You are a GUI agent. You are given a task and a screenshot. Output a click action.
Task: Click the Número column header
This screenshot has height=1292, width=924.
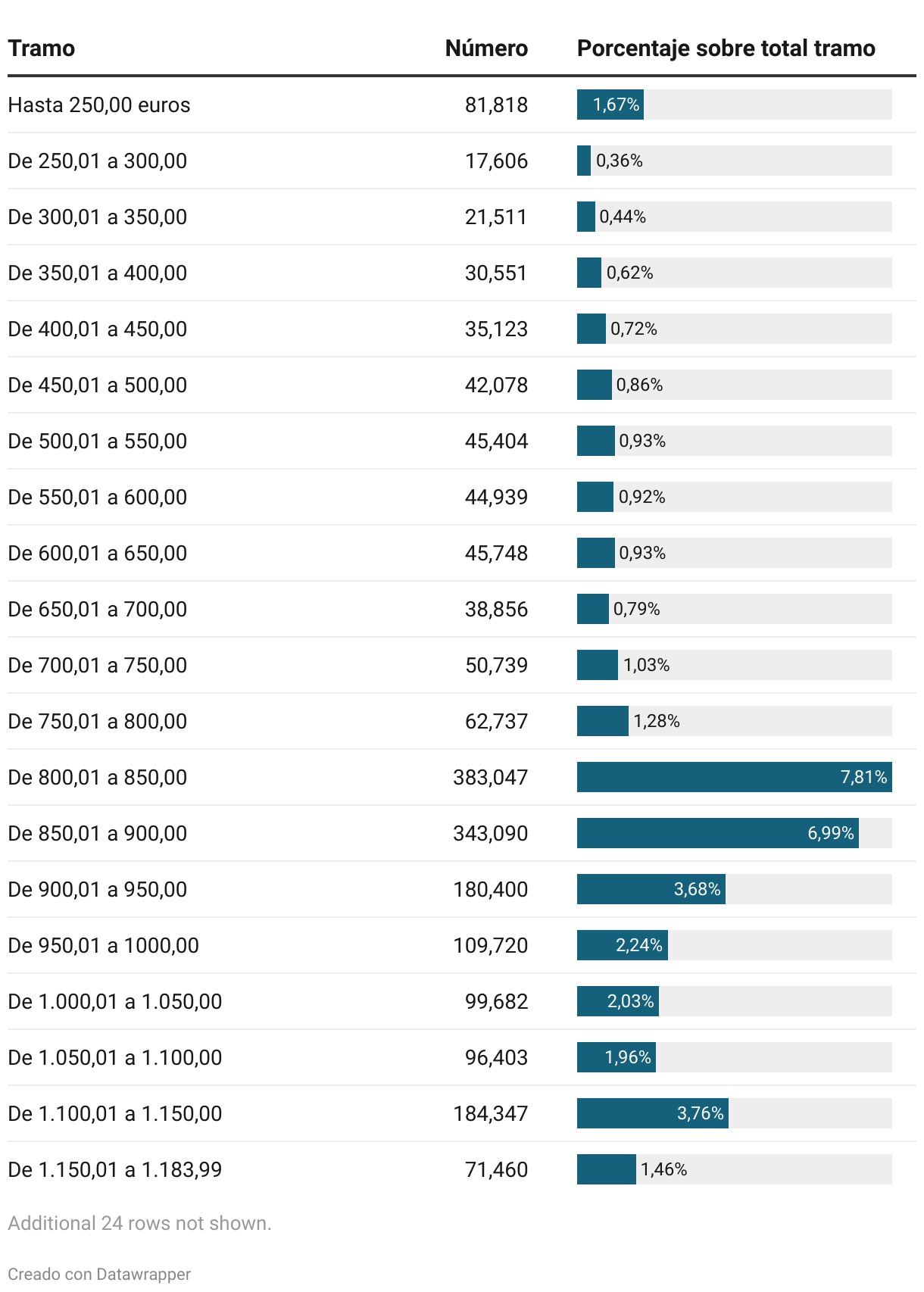[x=486, y=48]
